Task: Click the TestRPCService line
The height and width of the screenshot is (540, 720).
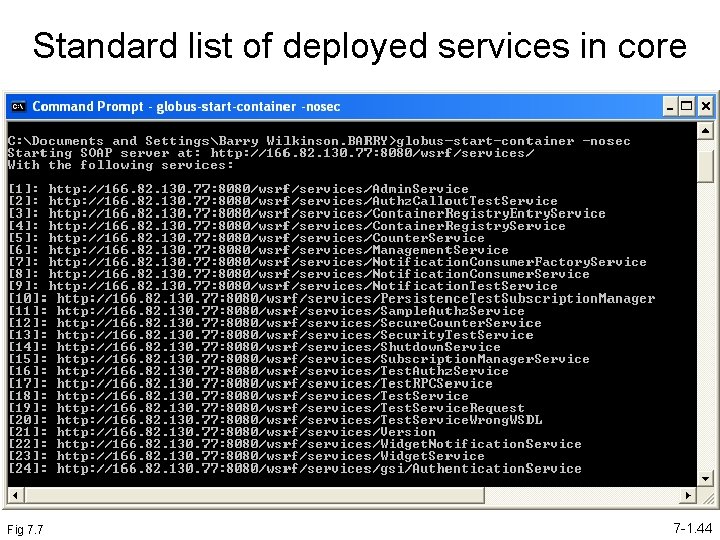Action: pyautogui.click(x=250, y=383)
